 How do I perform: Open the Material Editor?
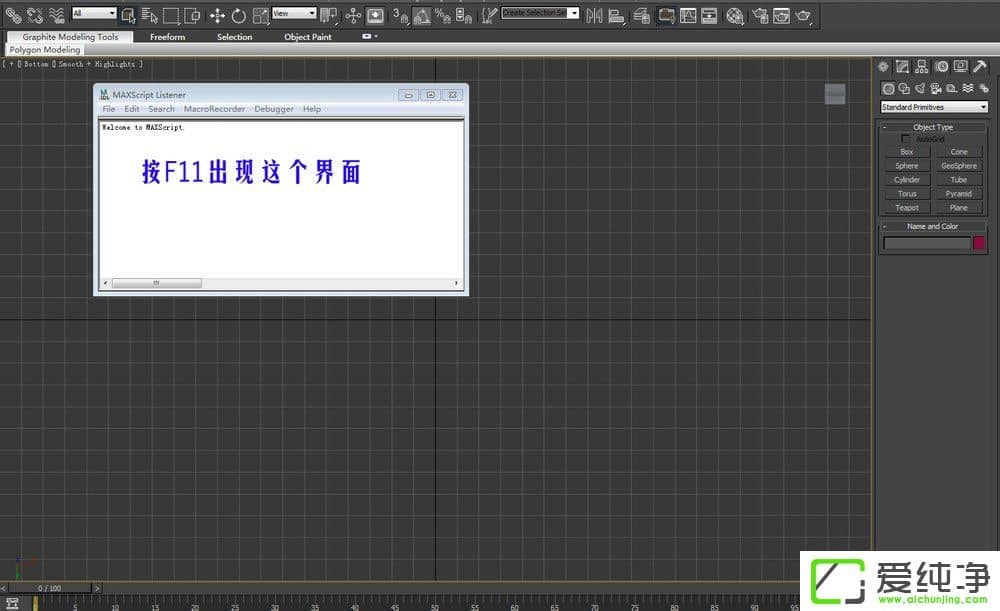733,16
